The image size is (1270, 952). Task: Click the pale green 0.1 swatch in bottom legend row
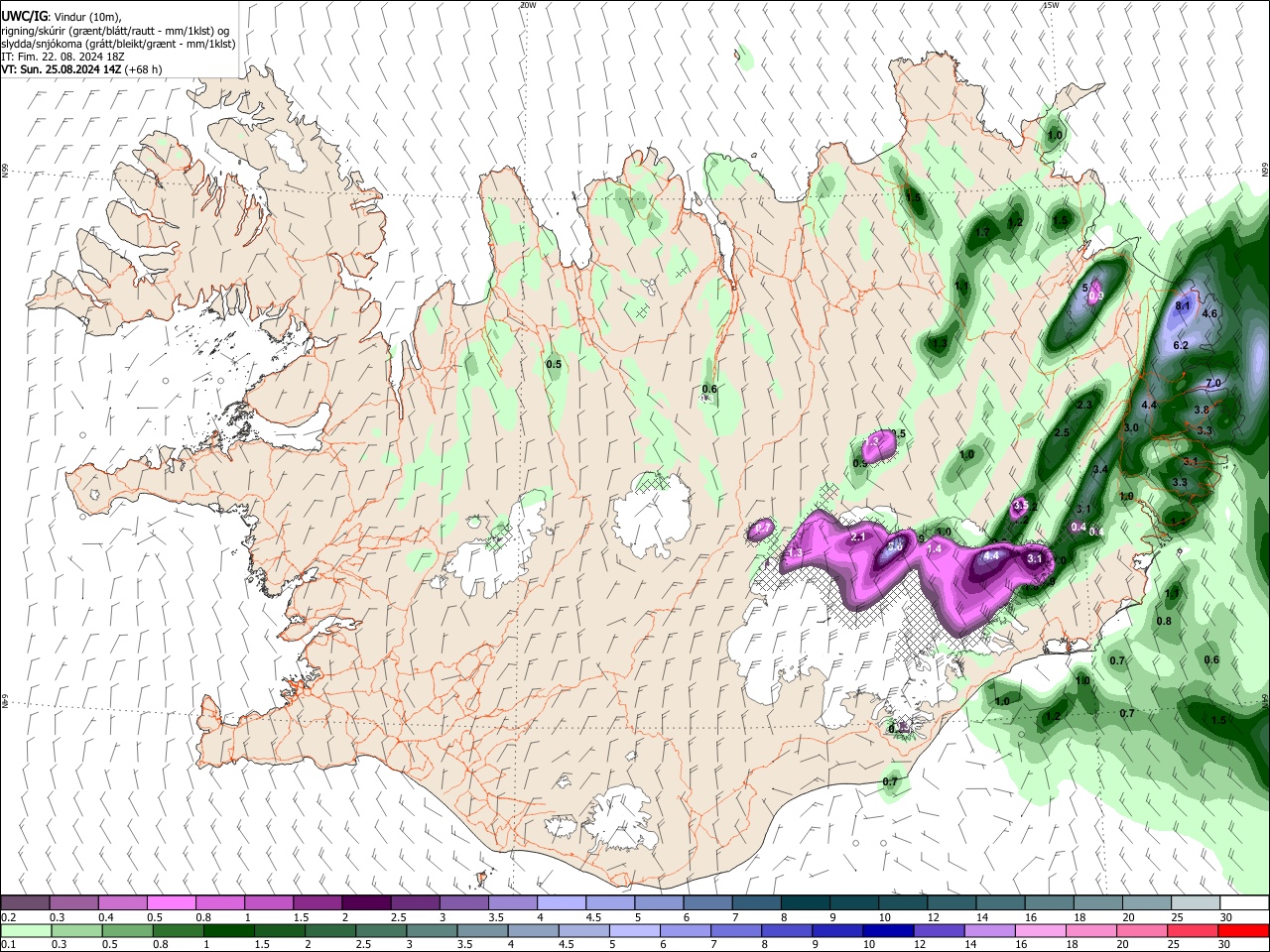pyautogui.click(x=26, y=930)
